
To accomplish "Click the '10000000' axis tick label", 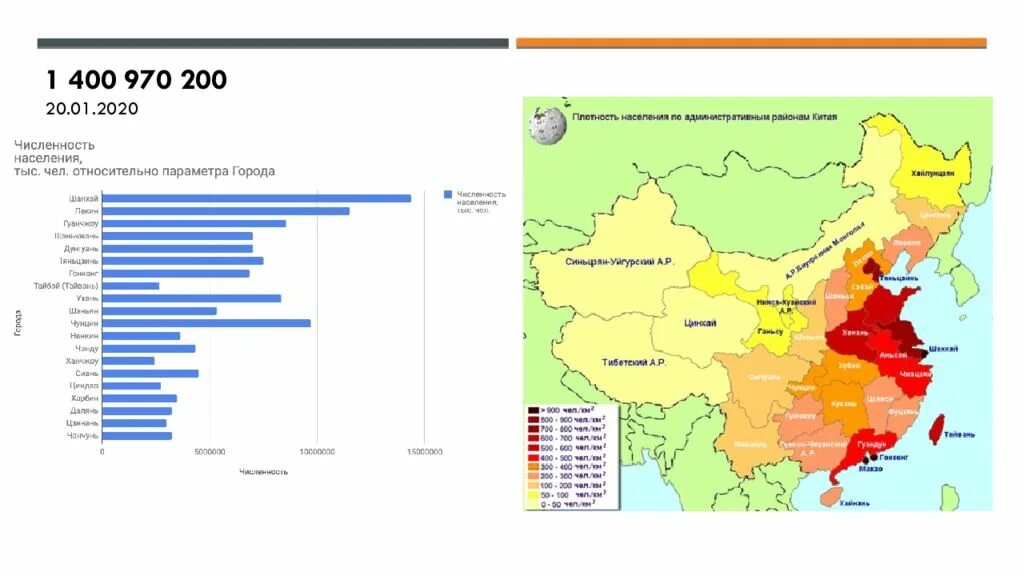I will [317, 452].
